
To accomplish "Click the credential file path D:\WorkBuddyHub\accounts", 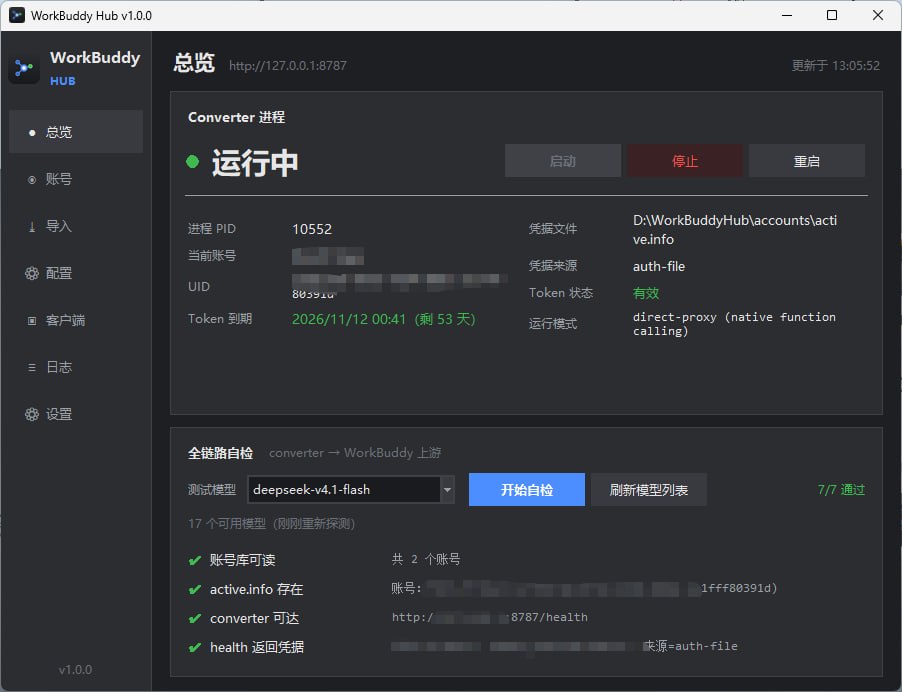I will 735,230.
